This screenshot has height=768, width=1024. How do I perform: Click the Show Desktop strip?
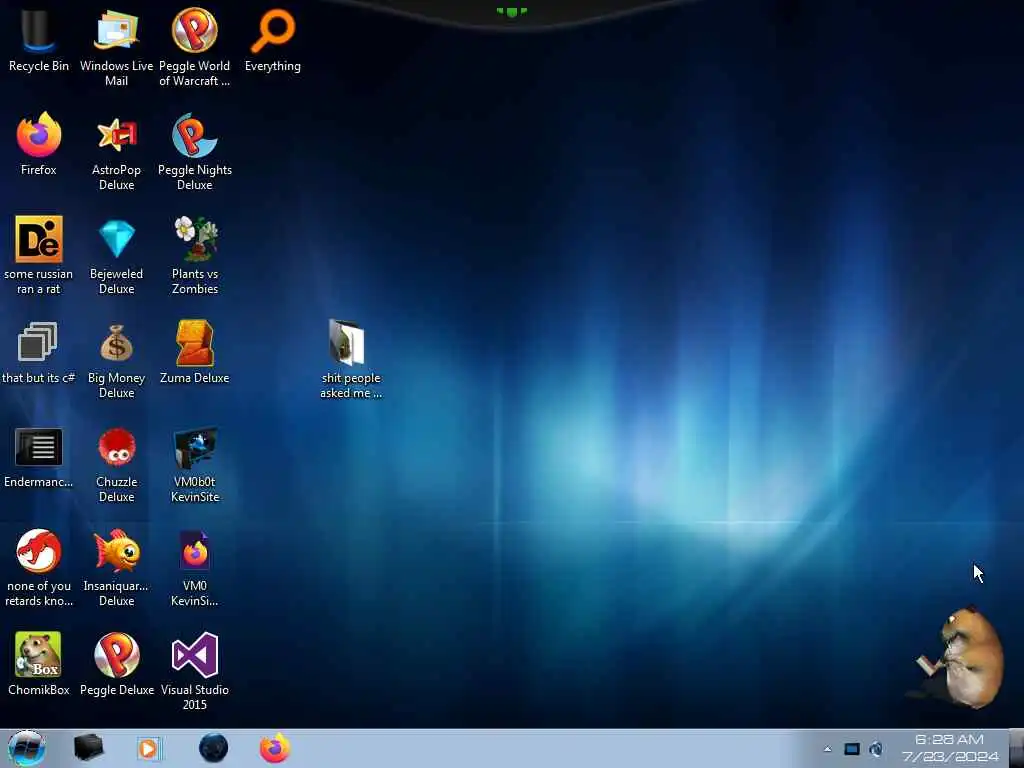point(1017,748)
